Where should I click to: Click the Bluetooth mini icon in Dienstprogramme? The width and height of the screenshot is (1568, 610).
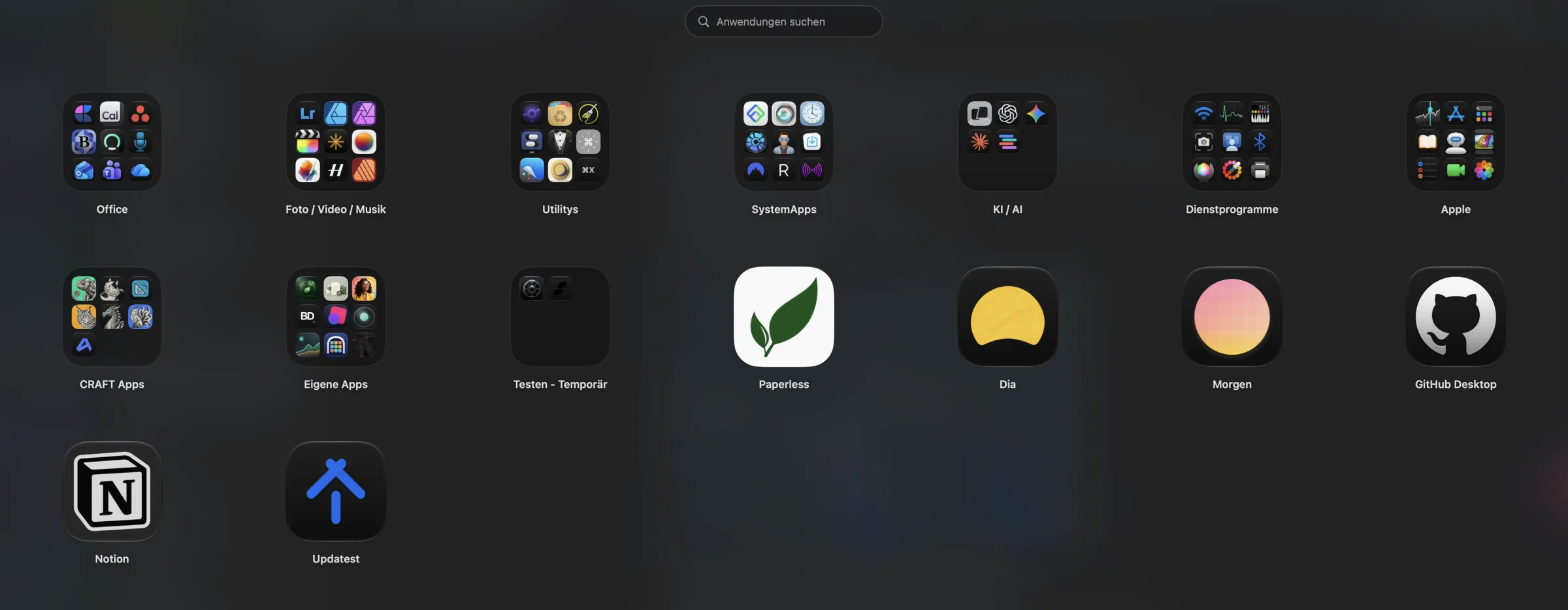[1260, 142]
